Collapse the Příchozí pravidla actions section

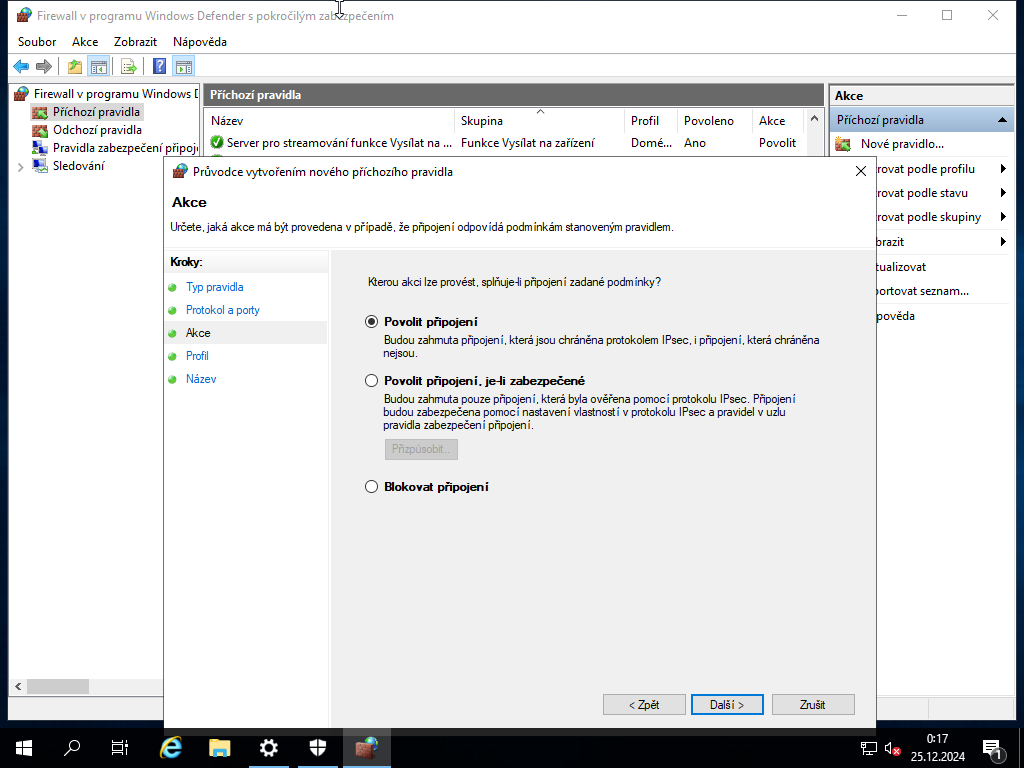pyautogui.click(x=1000, y=119)
